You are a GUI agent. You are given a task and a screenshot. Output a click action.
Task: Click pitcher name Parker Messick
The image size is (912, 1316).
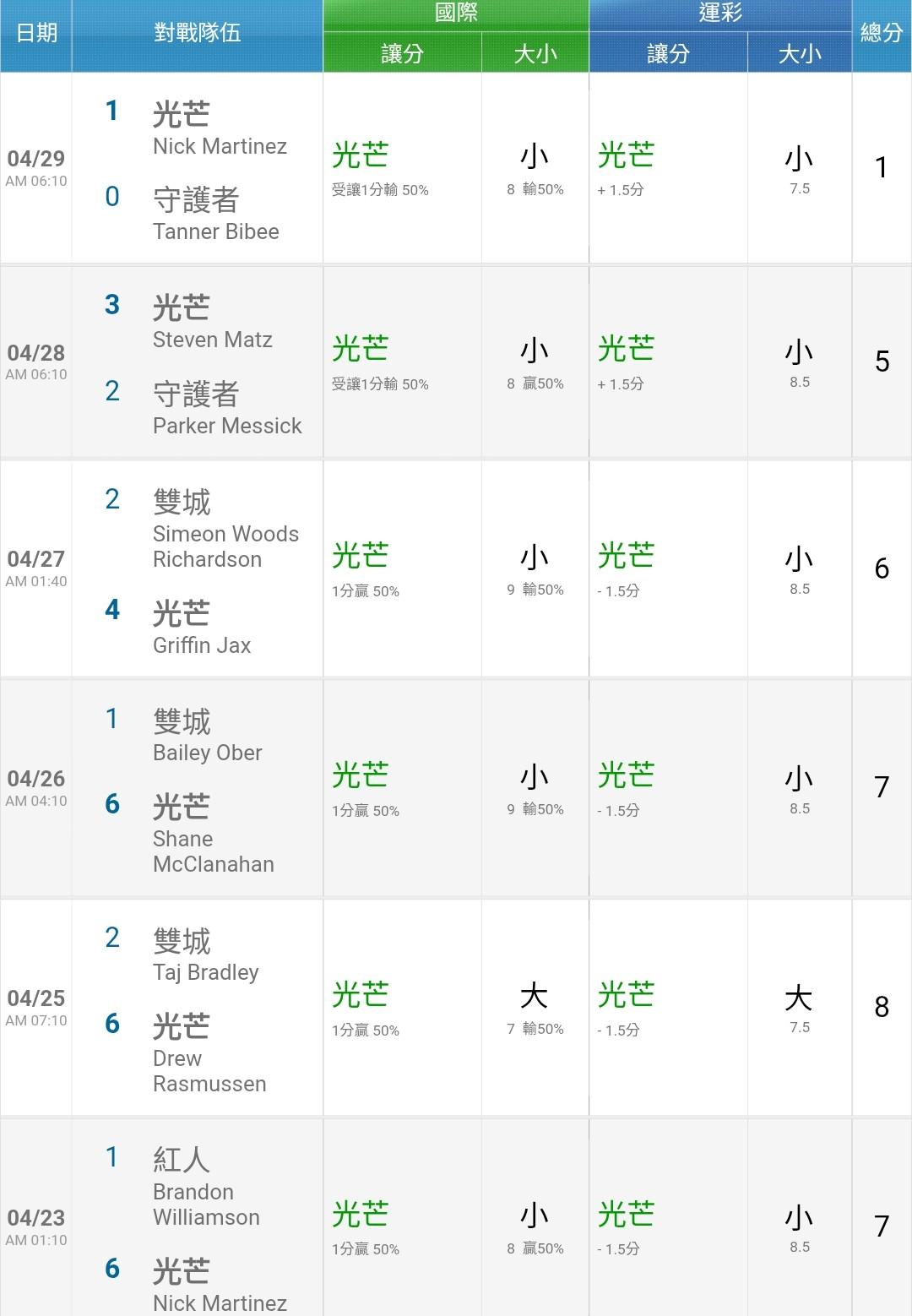[227, 426]
